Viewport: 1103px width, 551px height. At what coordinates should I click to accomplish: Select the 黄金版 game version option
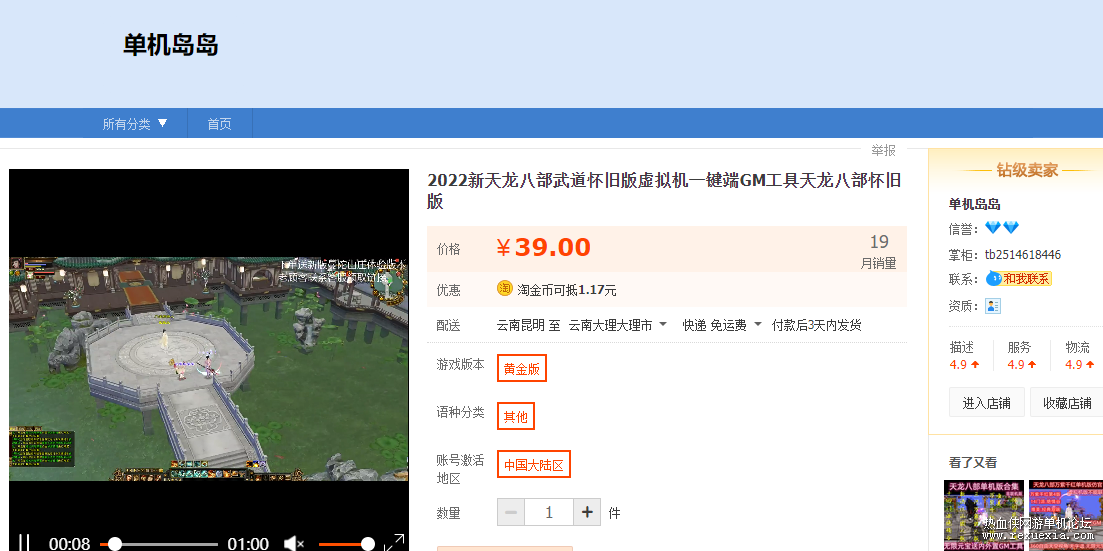[522, 369]
